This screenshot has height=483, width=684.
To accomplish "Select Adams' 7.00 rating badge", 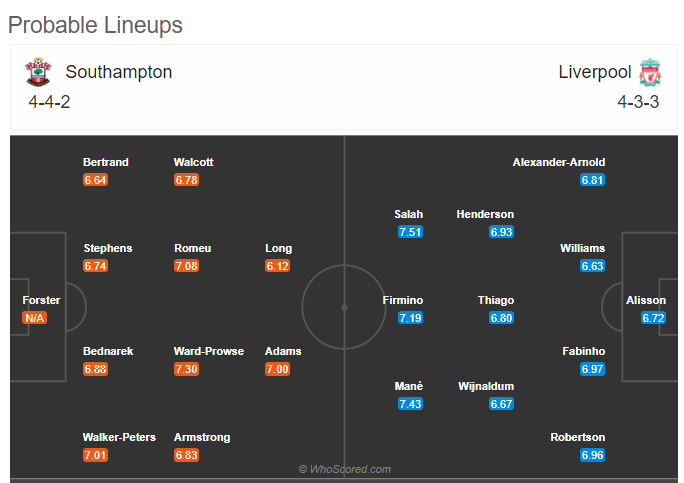I will pyautogui.click(x=277, y=369).
